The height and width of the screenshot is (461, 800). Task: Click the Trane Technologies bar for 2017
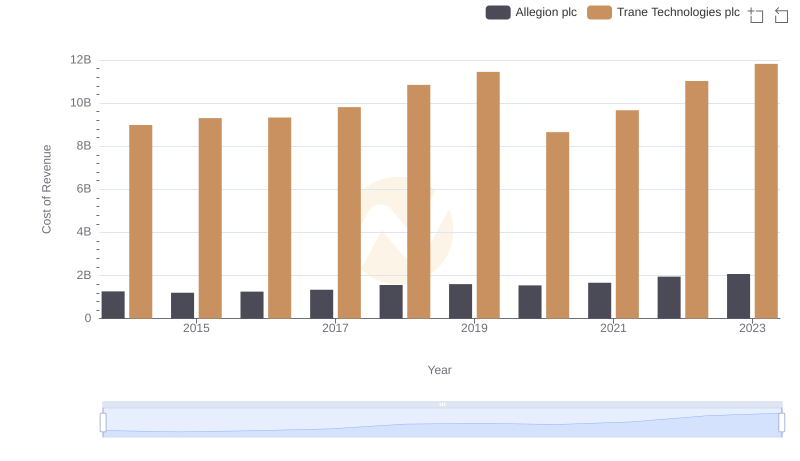point(349,213)
